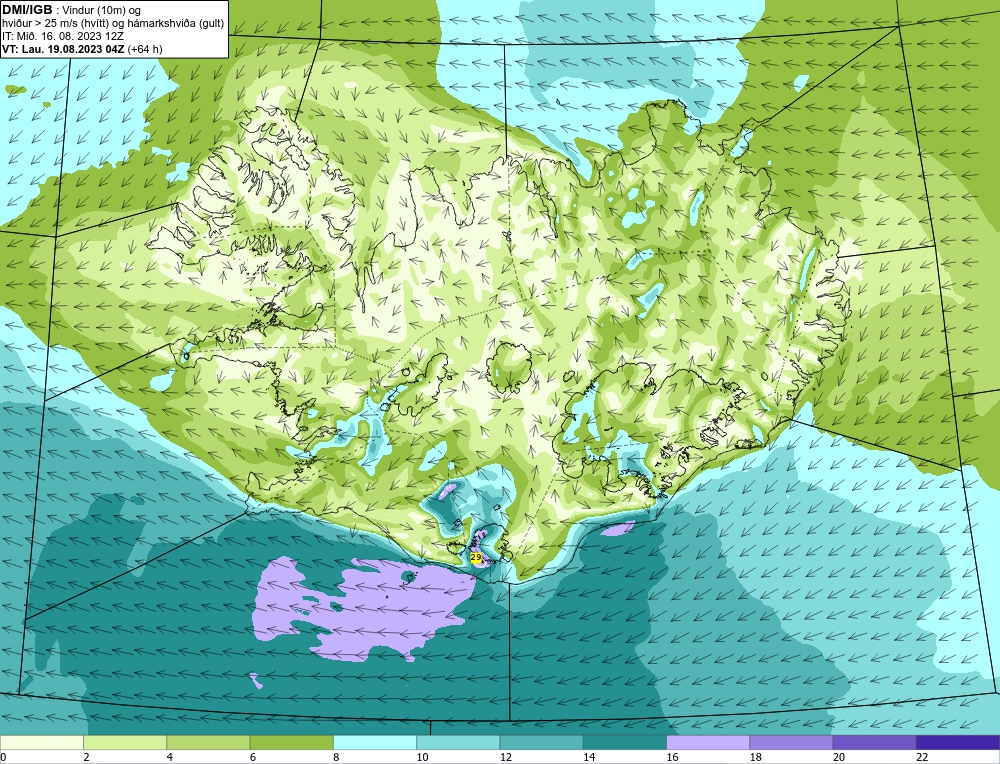Click the legend scale label '6'

click(253, 758)
